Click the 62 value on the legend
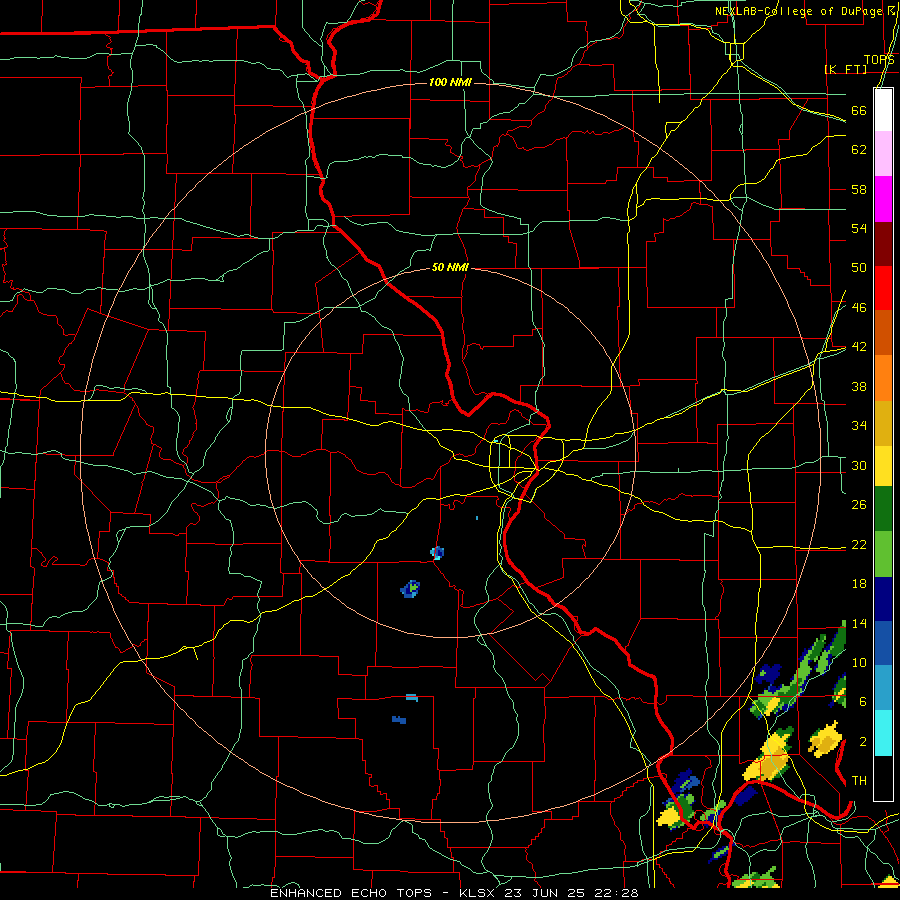Image resolution: width=900 pixels, height=900 pixels. click(859, 150)
